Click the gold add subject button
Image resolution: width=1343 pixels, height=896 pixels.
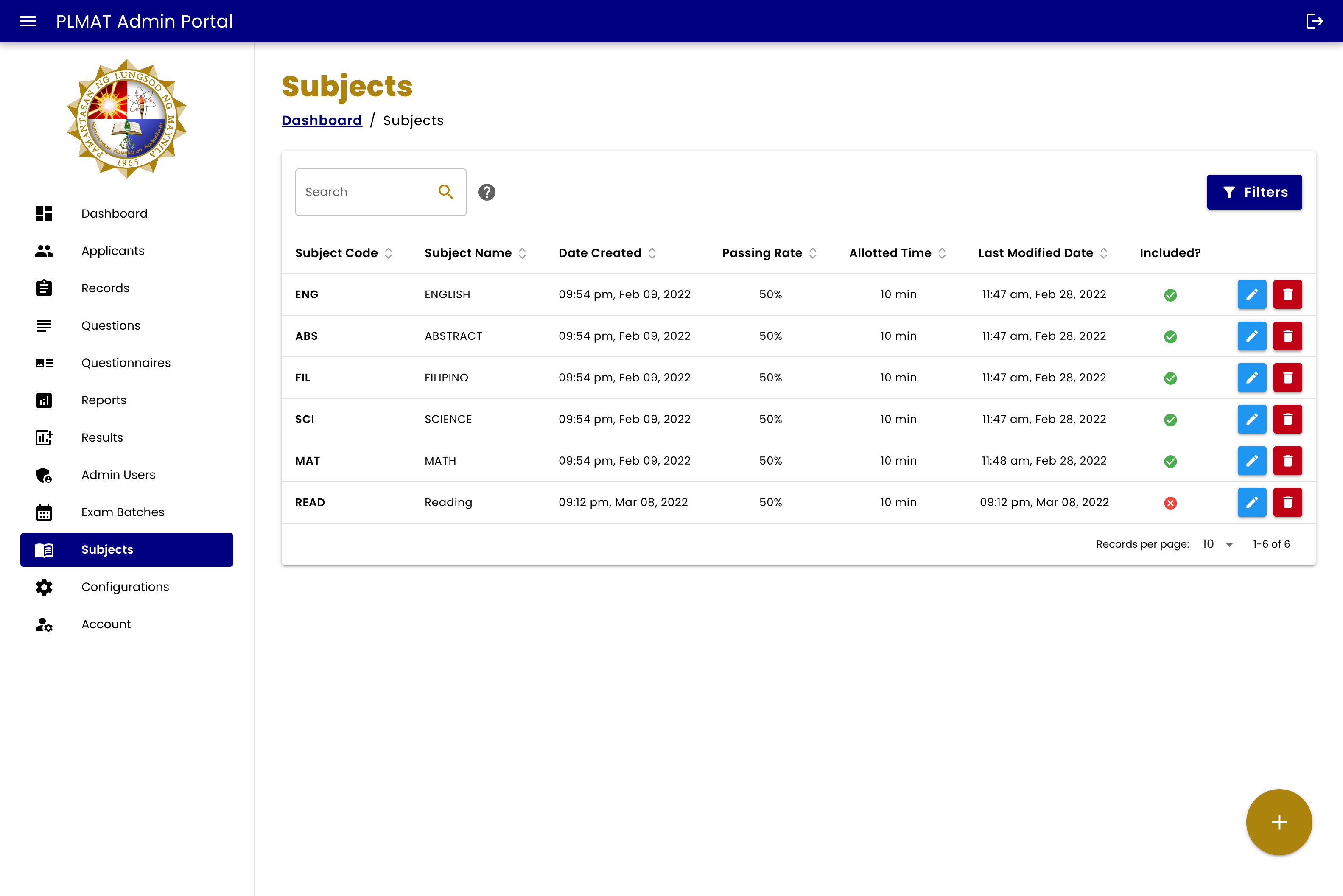1279,822
